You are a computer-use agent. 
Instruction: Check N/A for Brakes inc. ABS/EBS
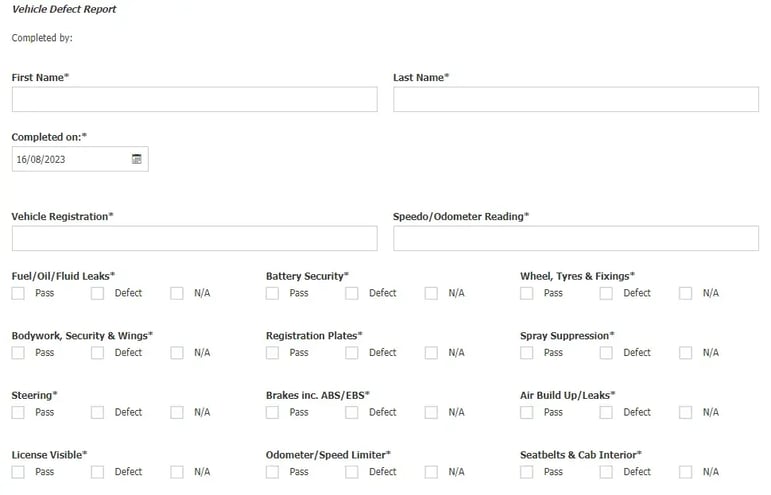click(x=431, y=412)
